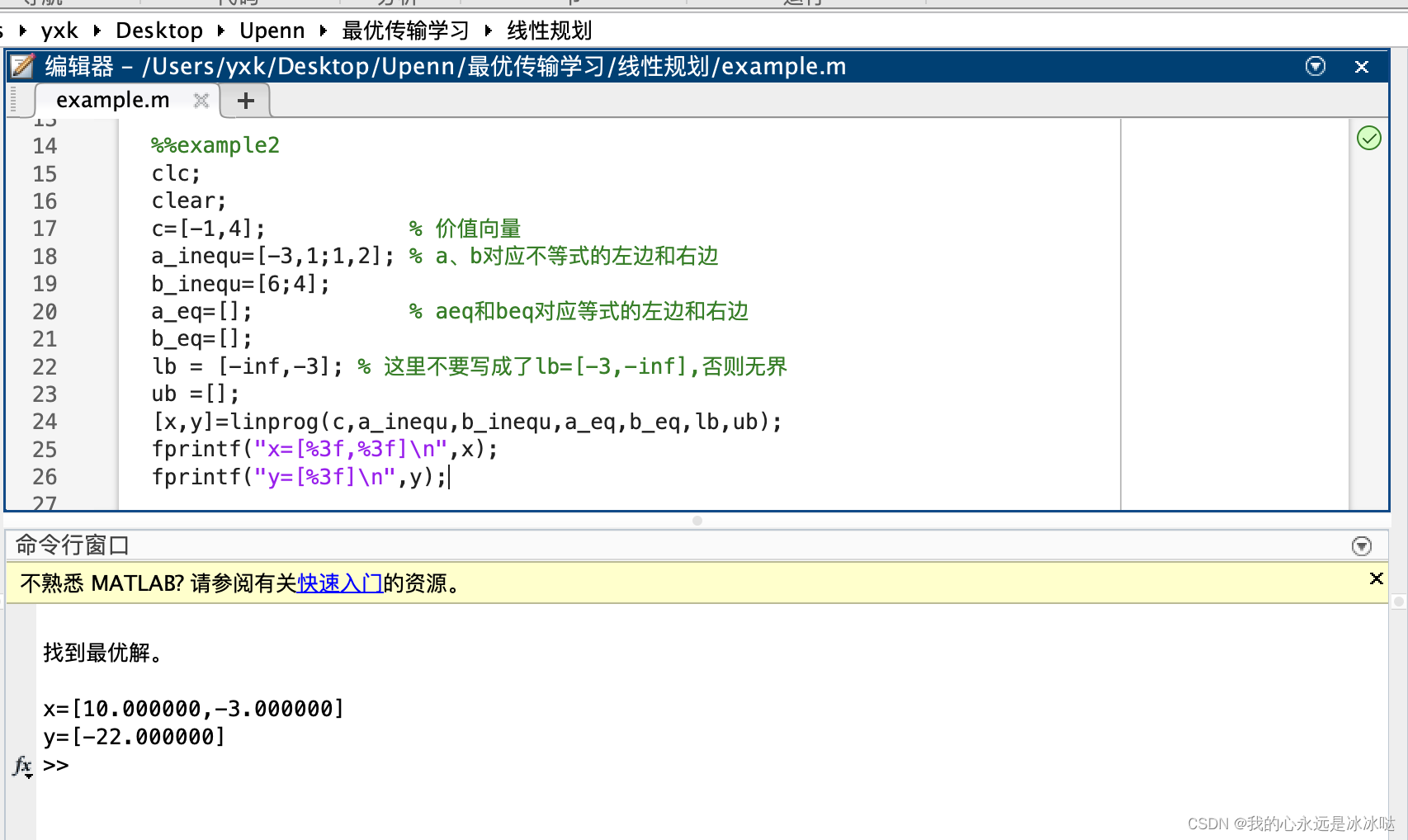This screenshot has height=840, width=1408.
Task: Place cursor on a_inequ=[-3,1;1,2]; code
Action: (273, 256)
